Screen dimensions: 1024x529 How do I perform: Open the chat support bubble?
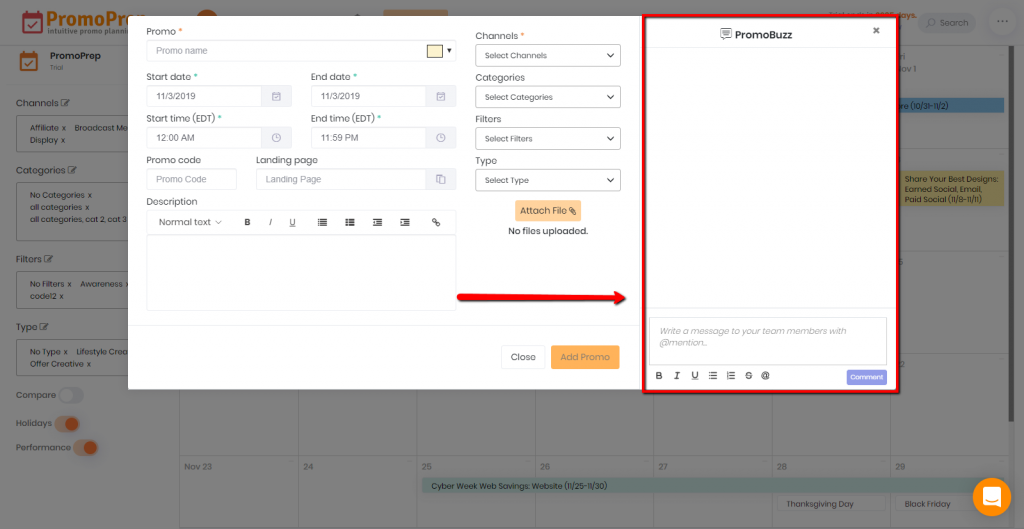point(991,497)
